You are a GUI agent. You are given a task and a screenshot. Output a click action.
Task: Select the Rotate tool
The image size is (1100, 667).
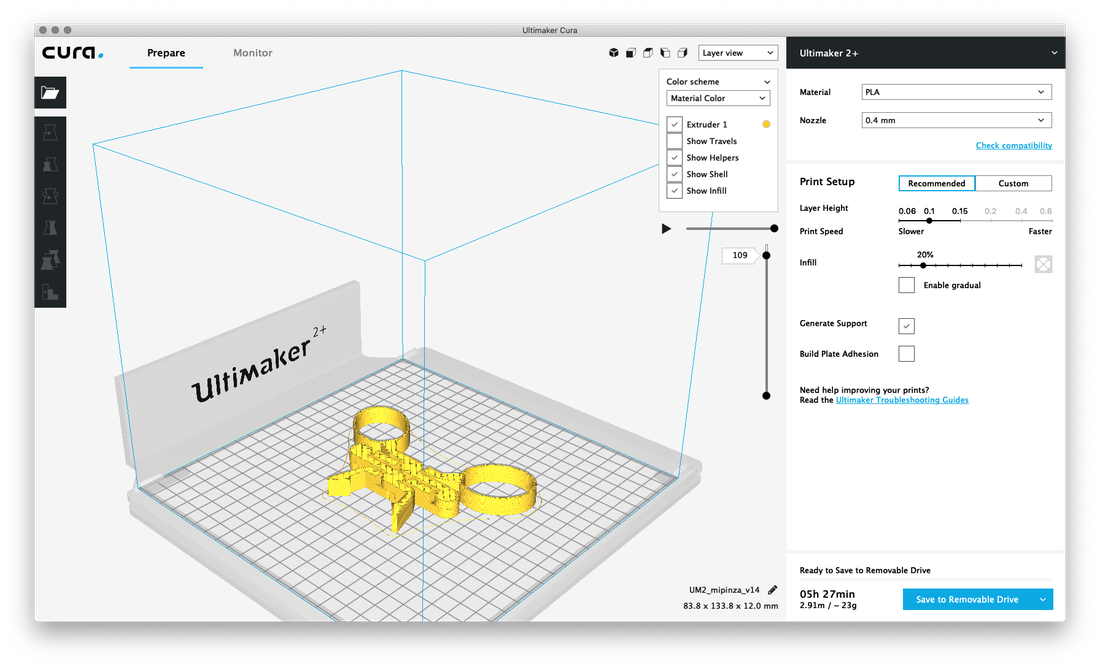tap(50, 196)
